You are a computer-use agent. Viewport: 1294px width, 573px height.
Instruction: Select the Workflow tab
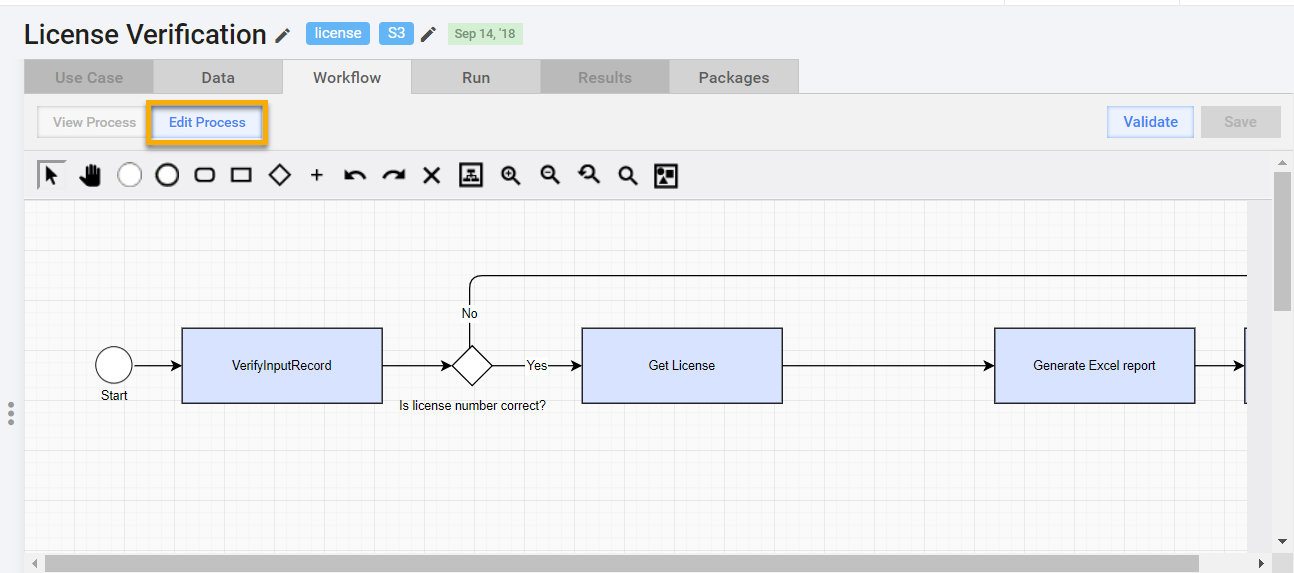tap(347, 77)
